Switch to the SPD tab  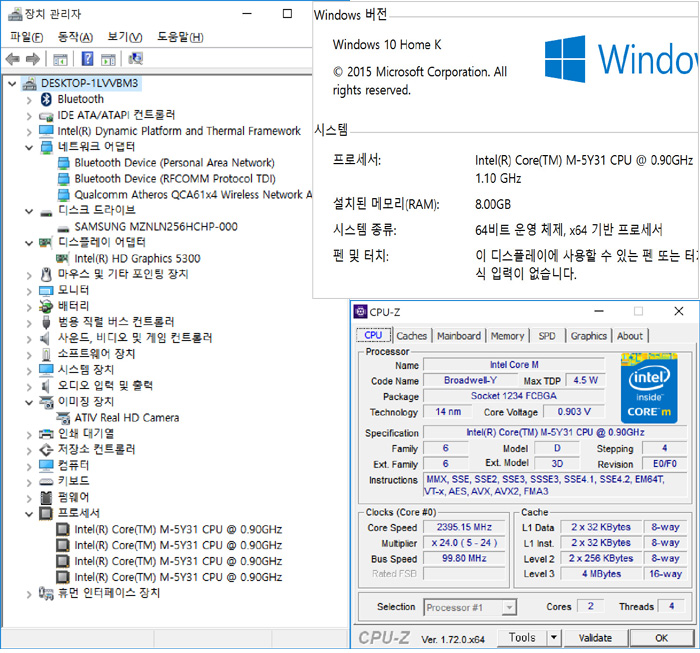547,336
